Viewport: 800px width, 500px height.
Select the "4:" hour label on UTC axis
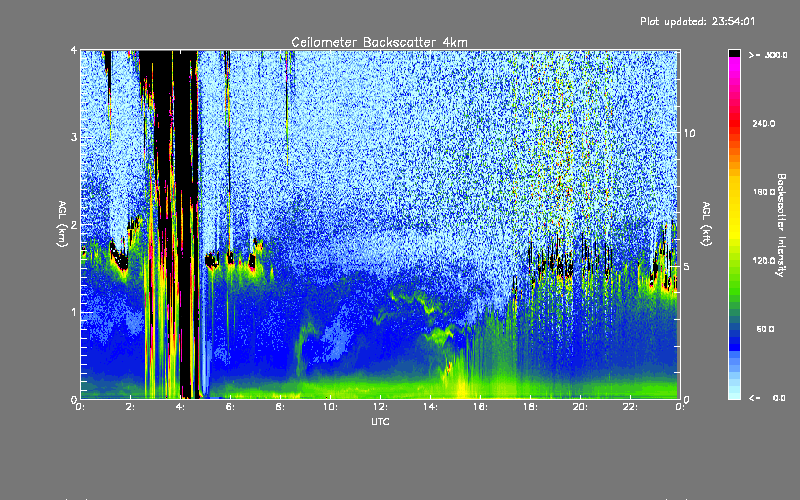point(181,407)
